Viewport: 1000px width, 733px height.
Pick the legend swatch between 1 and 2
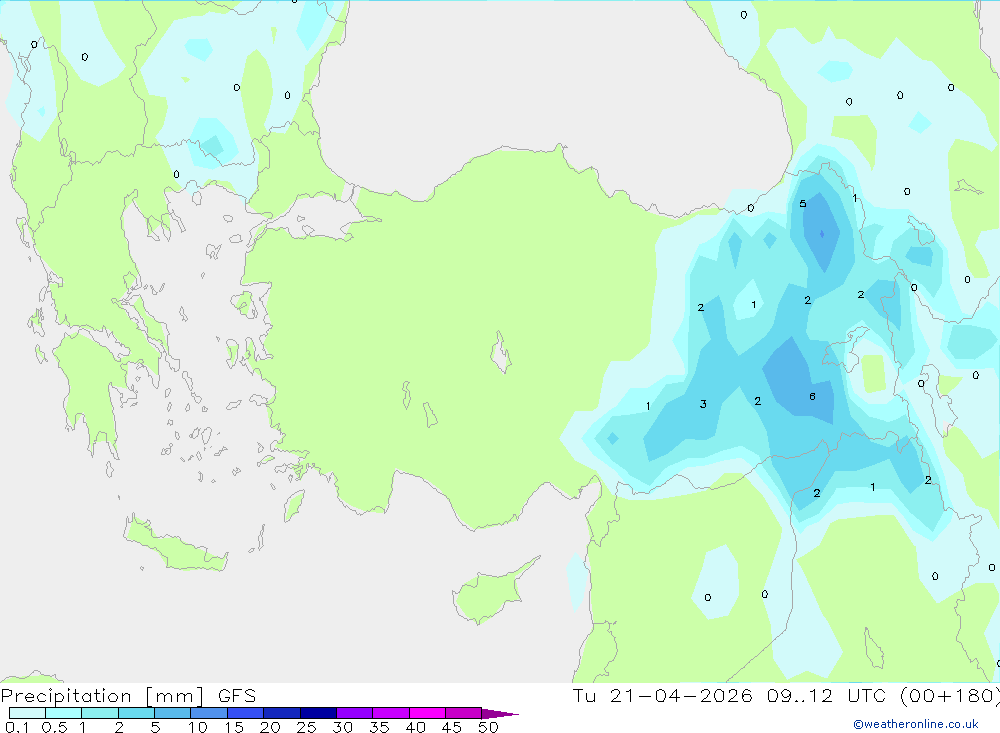(99, 713)
